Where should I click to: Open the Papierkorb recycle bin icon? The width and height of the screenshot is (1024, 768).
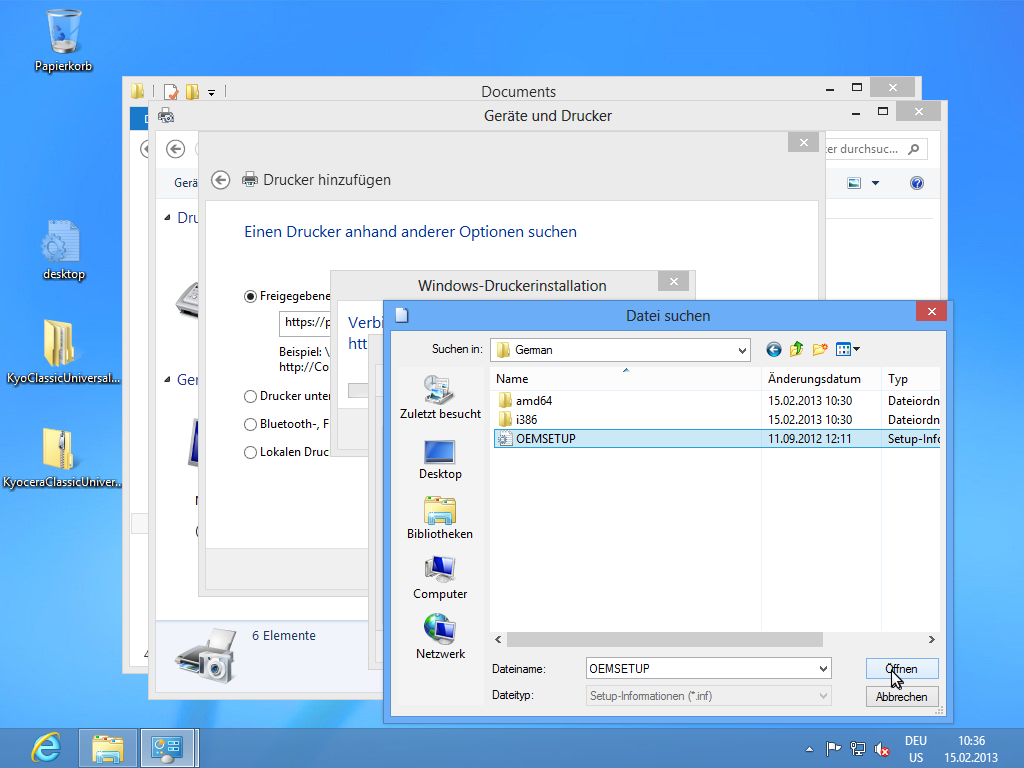[x=63, y=40]
